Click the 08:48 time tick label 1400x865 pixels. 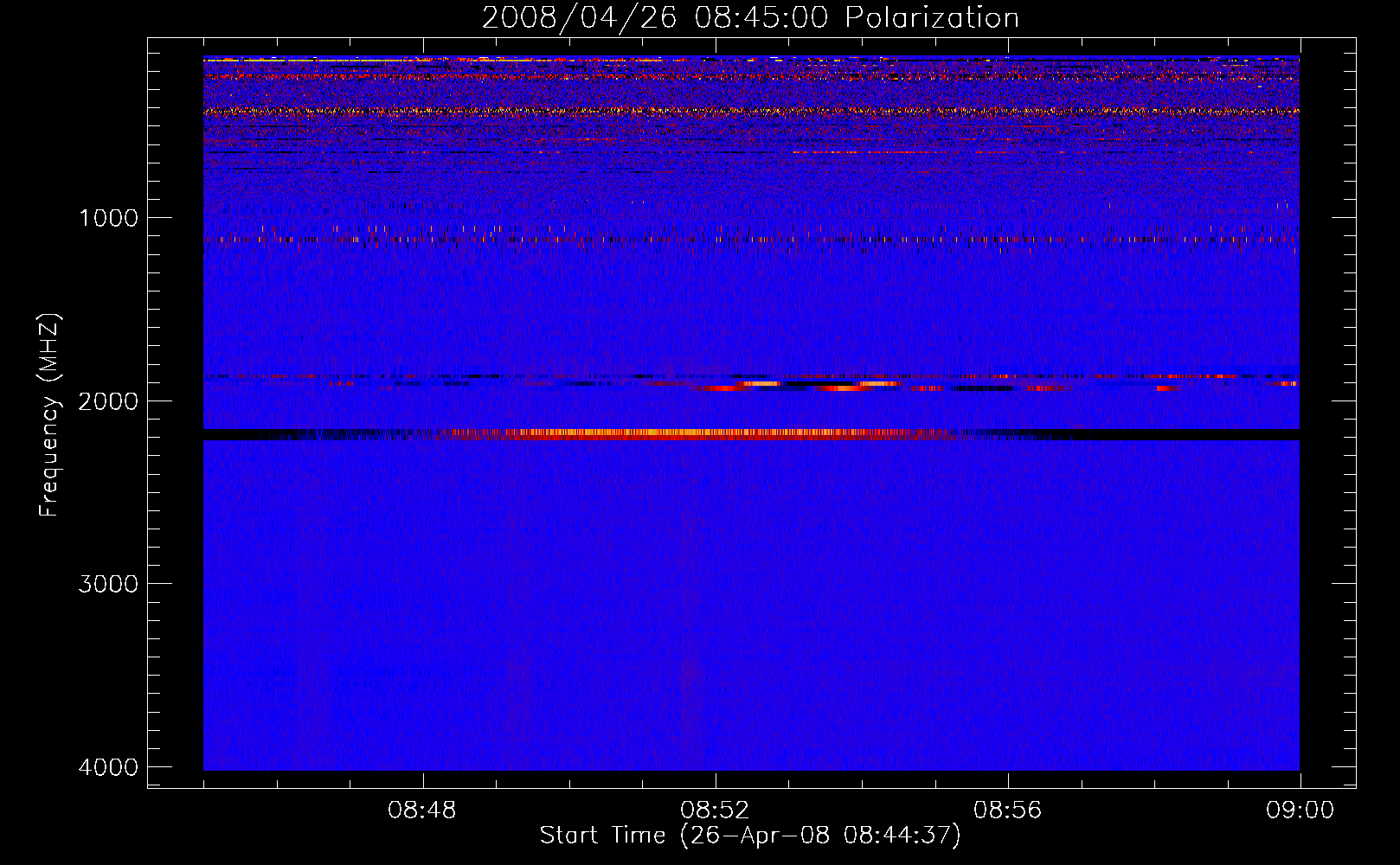tap(422, 811)
